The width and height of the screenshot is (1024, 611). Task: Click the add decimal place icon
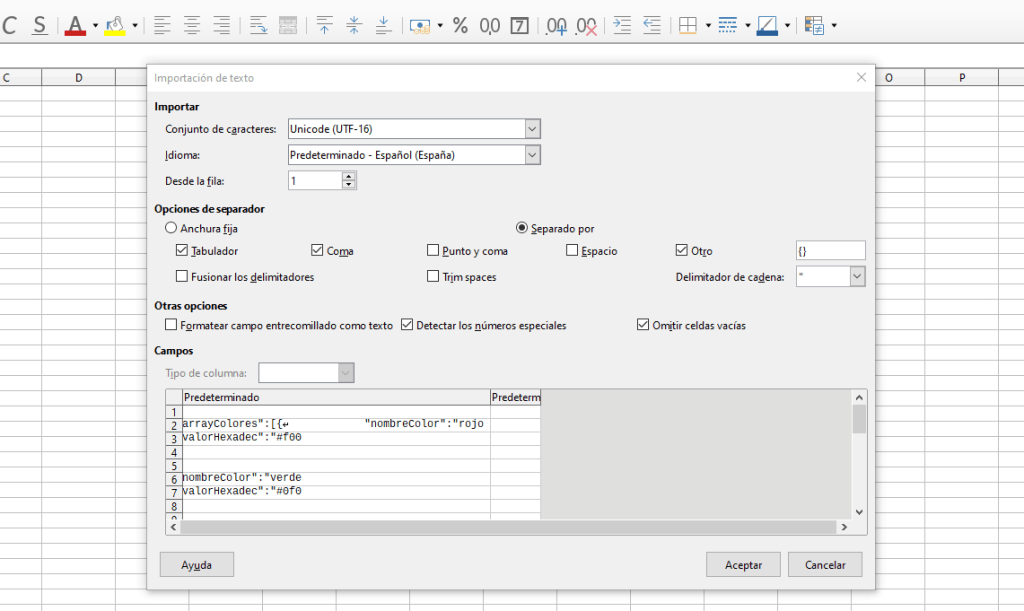tap(557, 25)
